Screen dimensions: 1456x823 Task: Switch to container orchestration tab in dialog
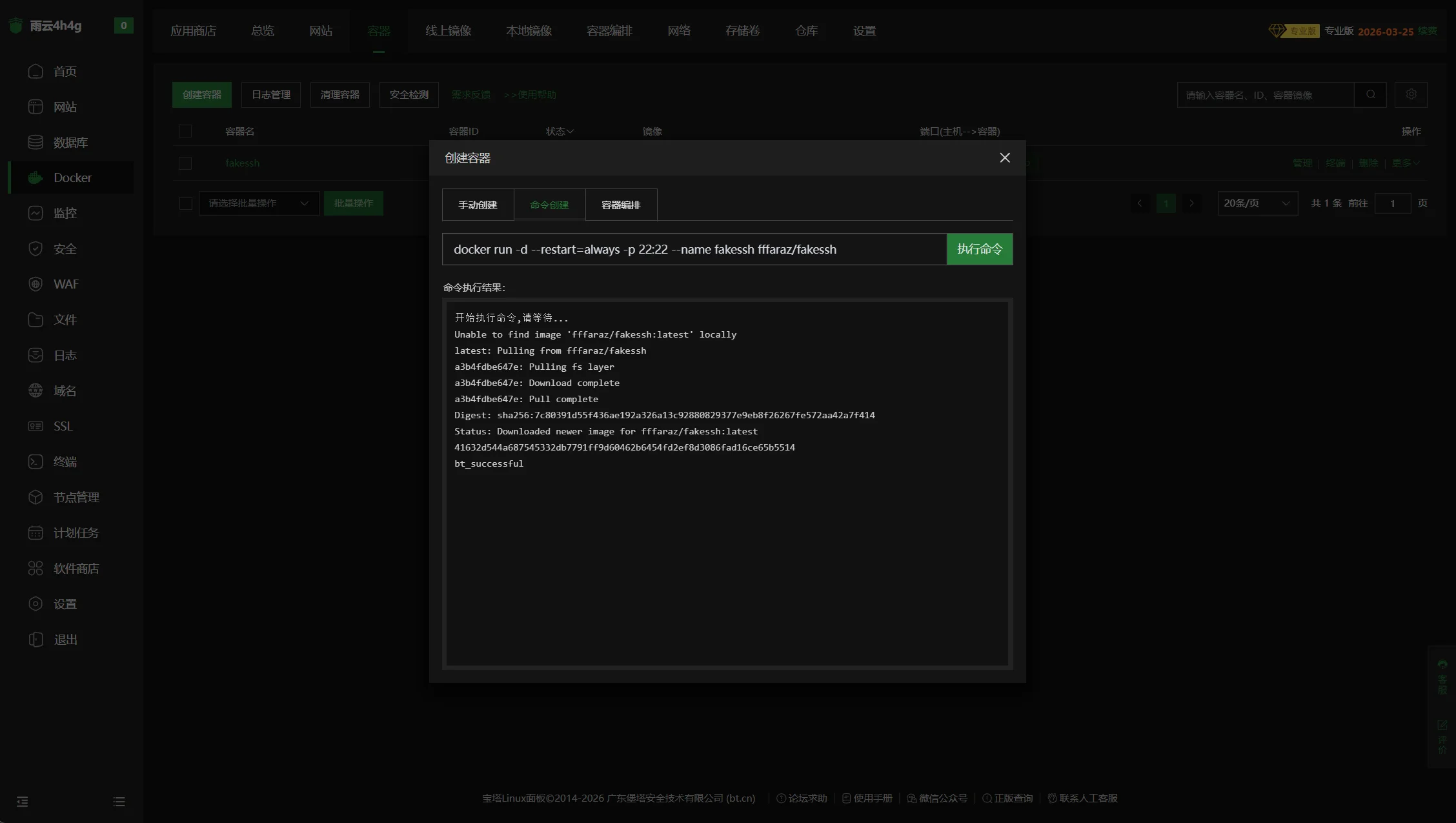(620, 205)
